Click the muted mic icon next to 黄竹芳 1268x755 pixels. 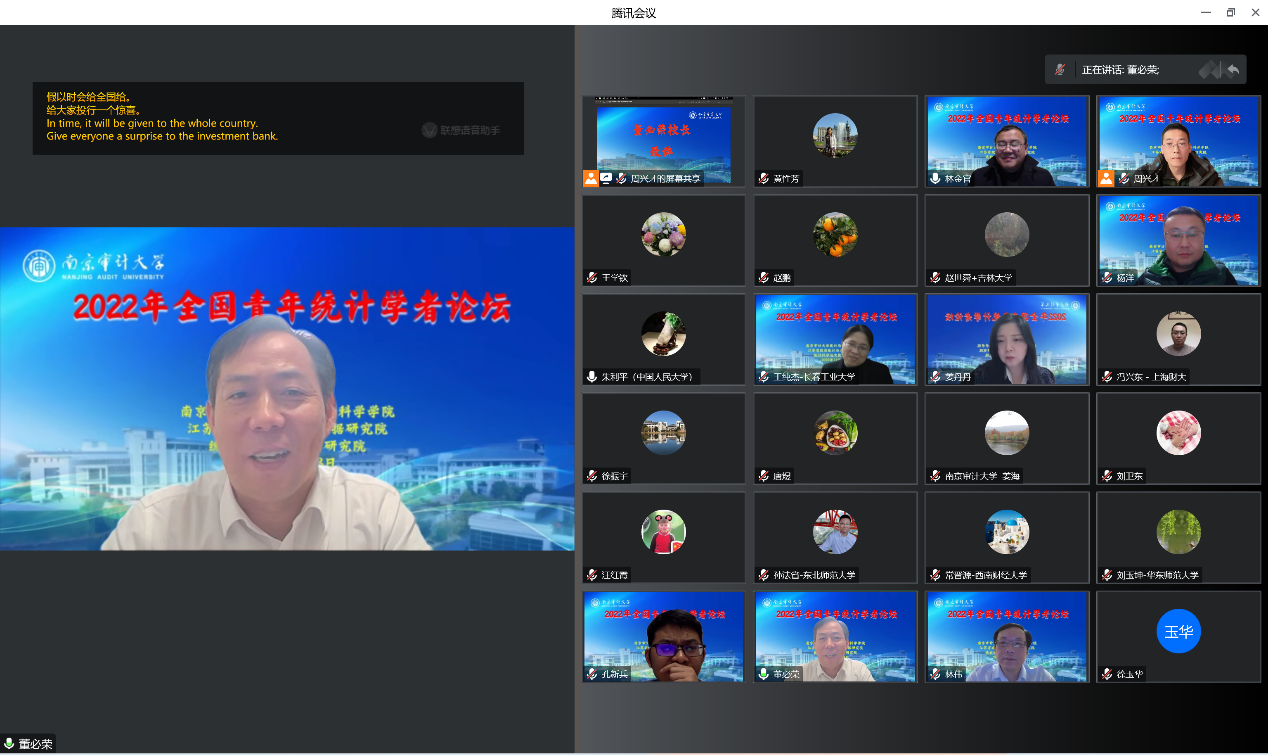click(764, 179)
